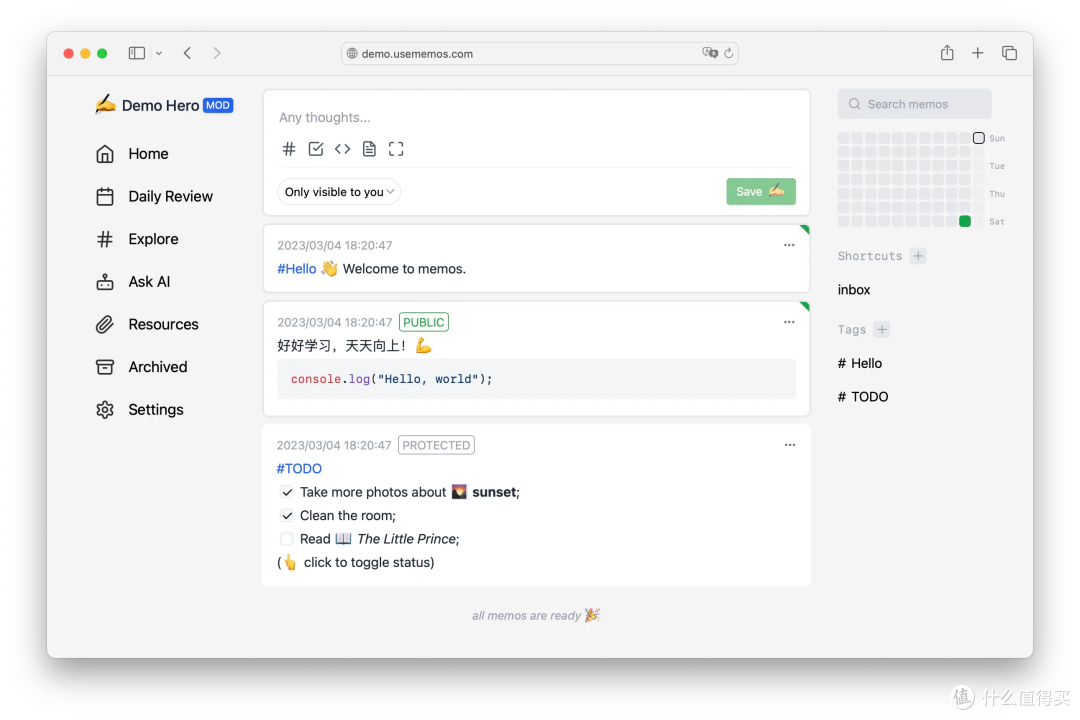This screenshot has width=1080, height=720.
Task: Click the translate icon in the address bar
Action: click(x=710, y=53)
